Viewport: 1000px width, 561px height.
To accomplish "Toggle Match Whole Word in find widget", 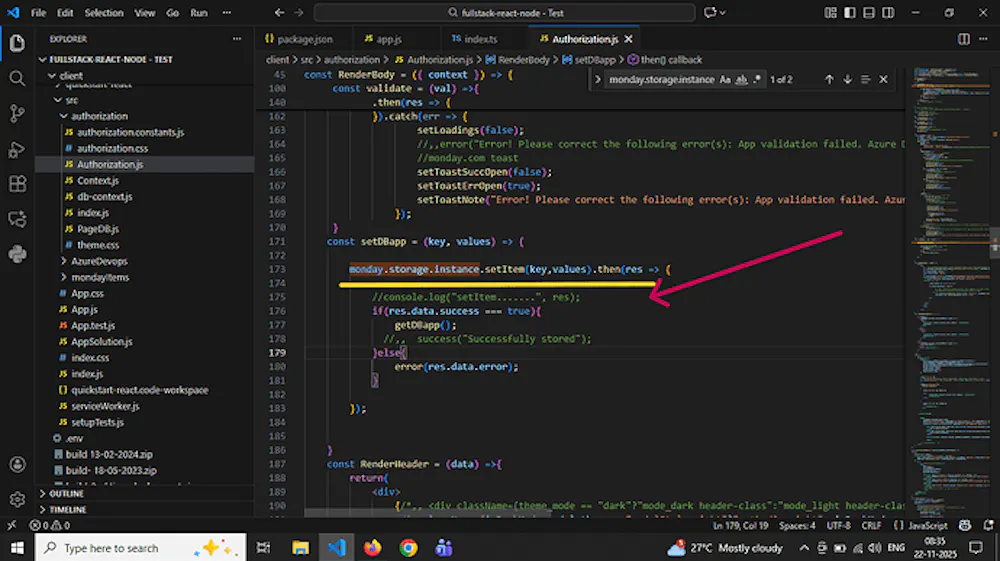I will (x=742, y=79).
